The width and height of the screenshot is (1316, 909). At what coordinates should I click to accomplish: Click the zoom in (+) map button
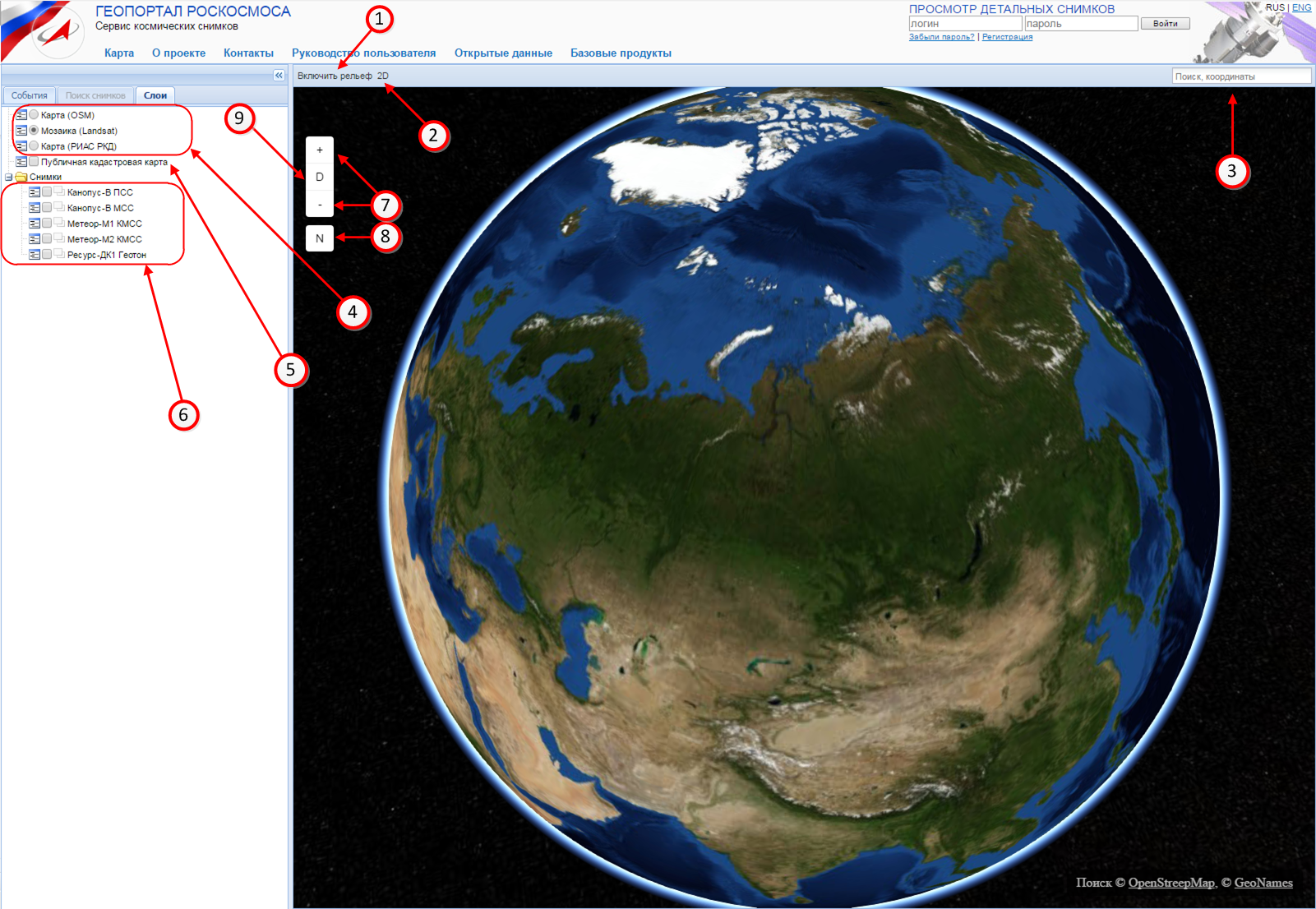point(320,150)
